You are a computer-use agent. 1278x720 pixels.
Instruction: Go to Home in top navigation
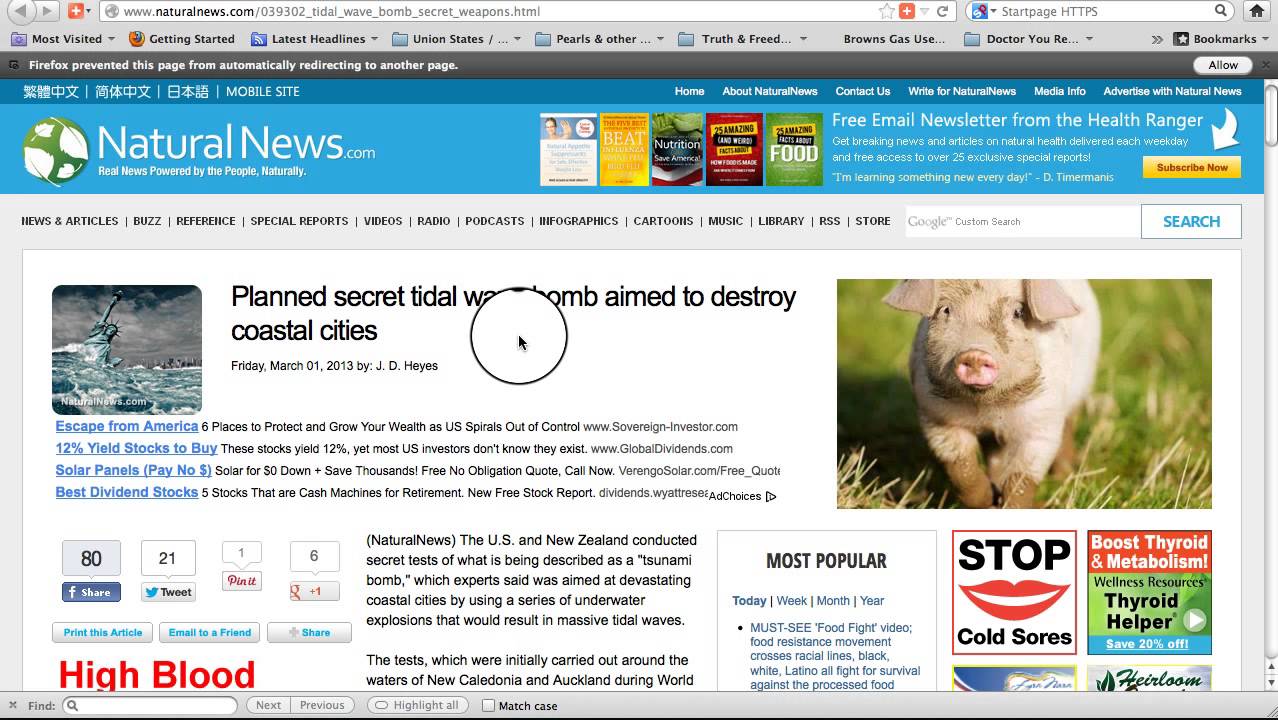689,91
